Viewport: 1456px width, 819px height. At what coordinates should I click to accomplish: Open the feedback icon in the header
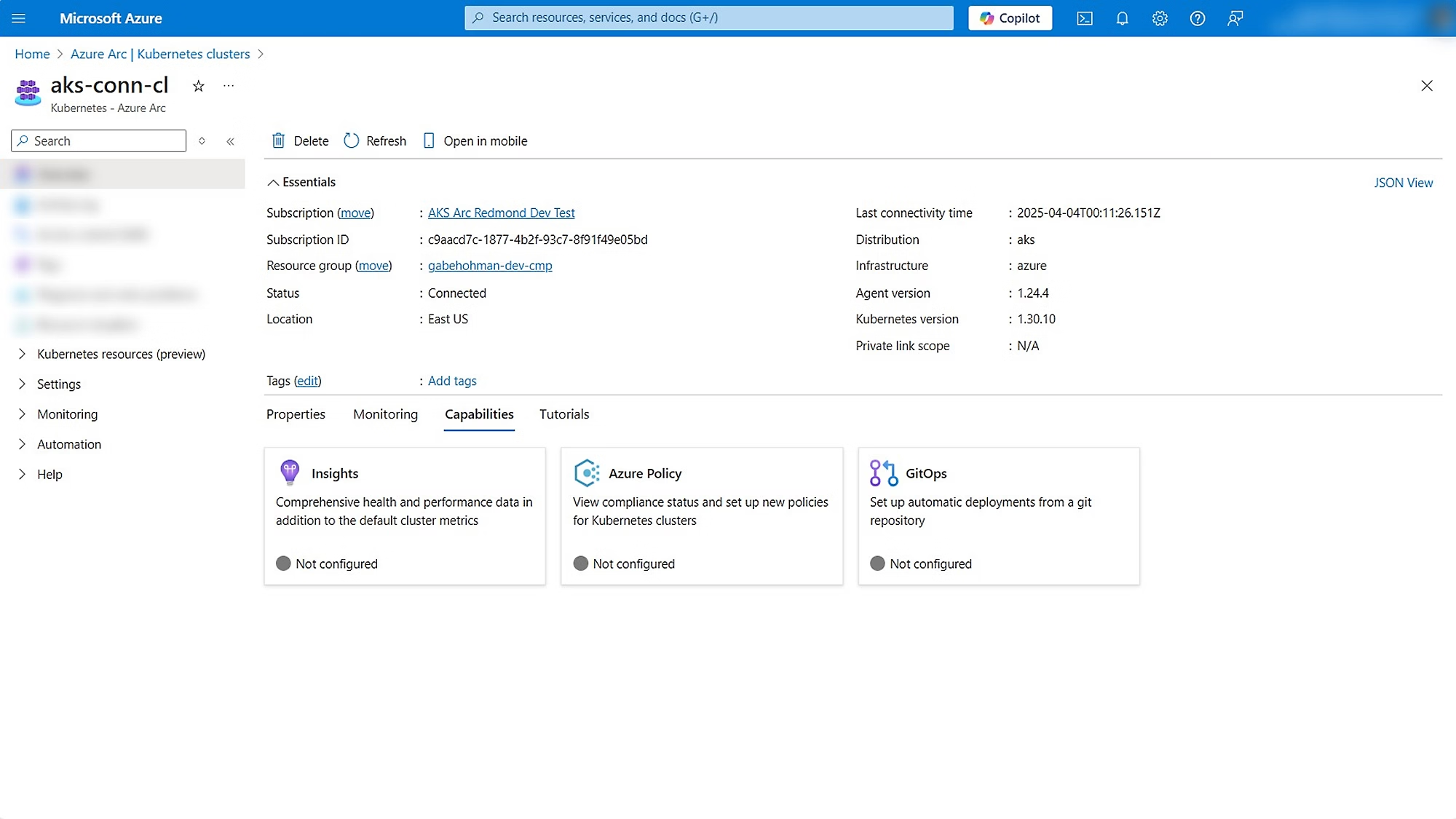tap(1235, 18)
